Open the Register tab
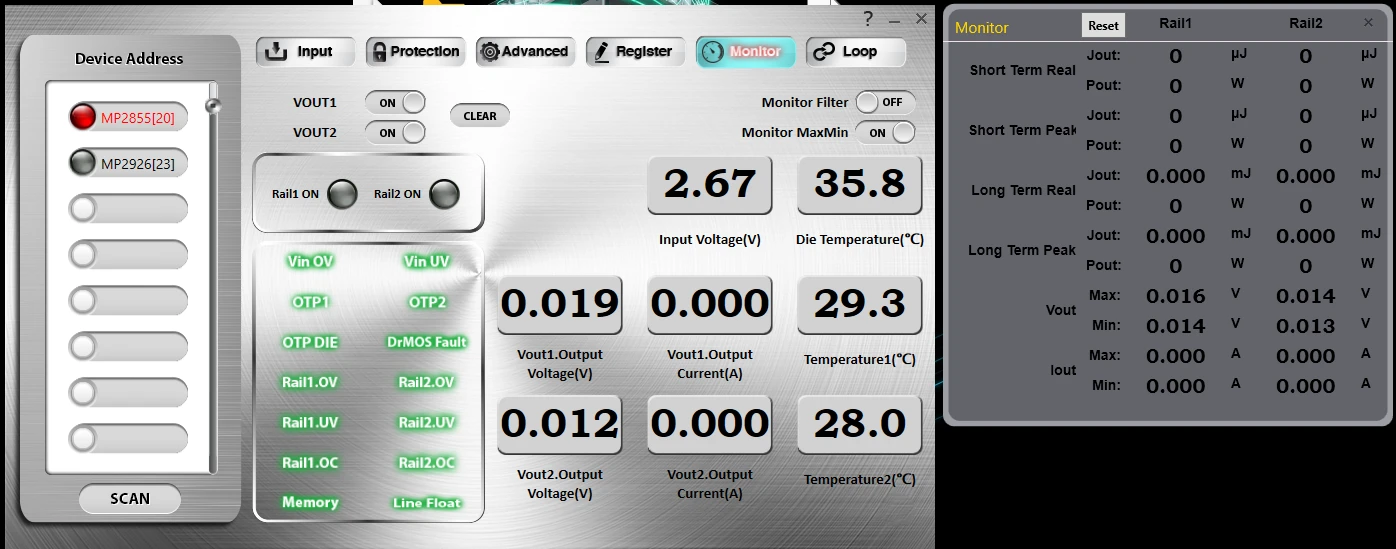1396x549 pixels. click(635, 52)
